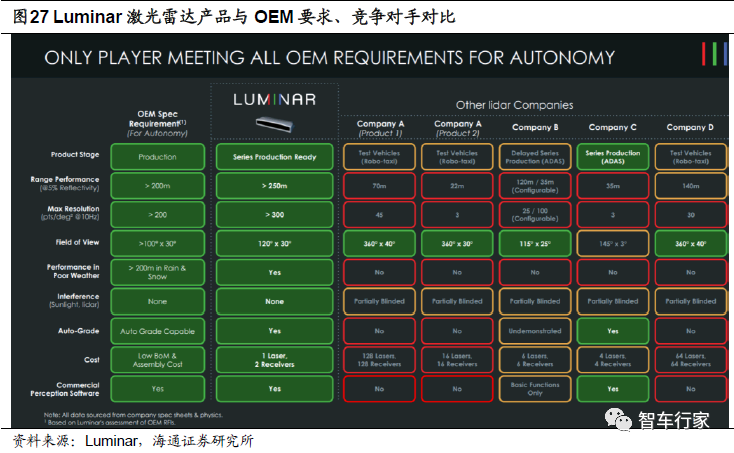Click the 'OEM Spec Requirement' column header
This screenshot has height=453, width=734.
[x=157, y=124]
